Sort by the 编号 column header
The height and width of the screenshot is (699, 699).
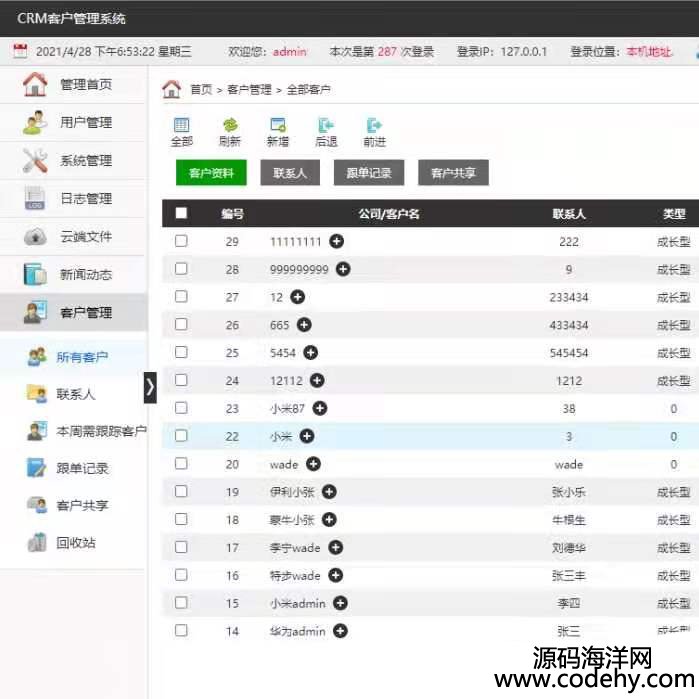[x=232, y=214]
